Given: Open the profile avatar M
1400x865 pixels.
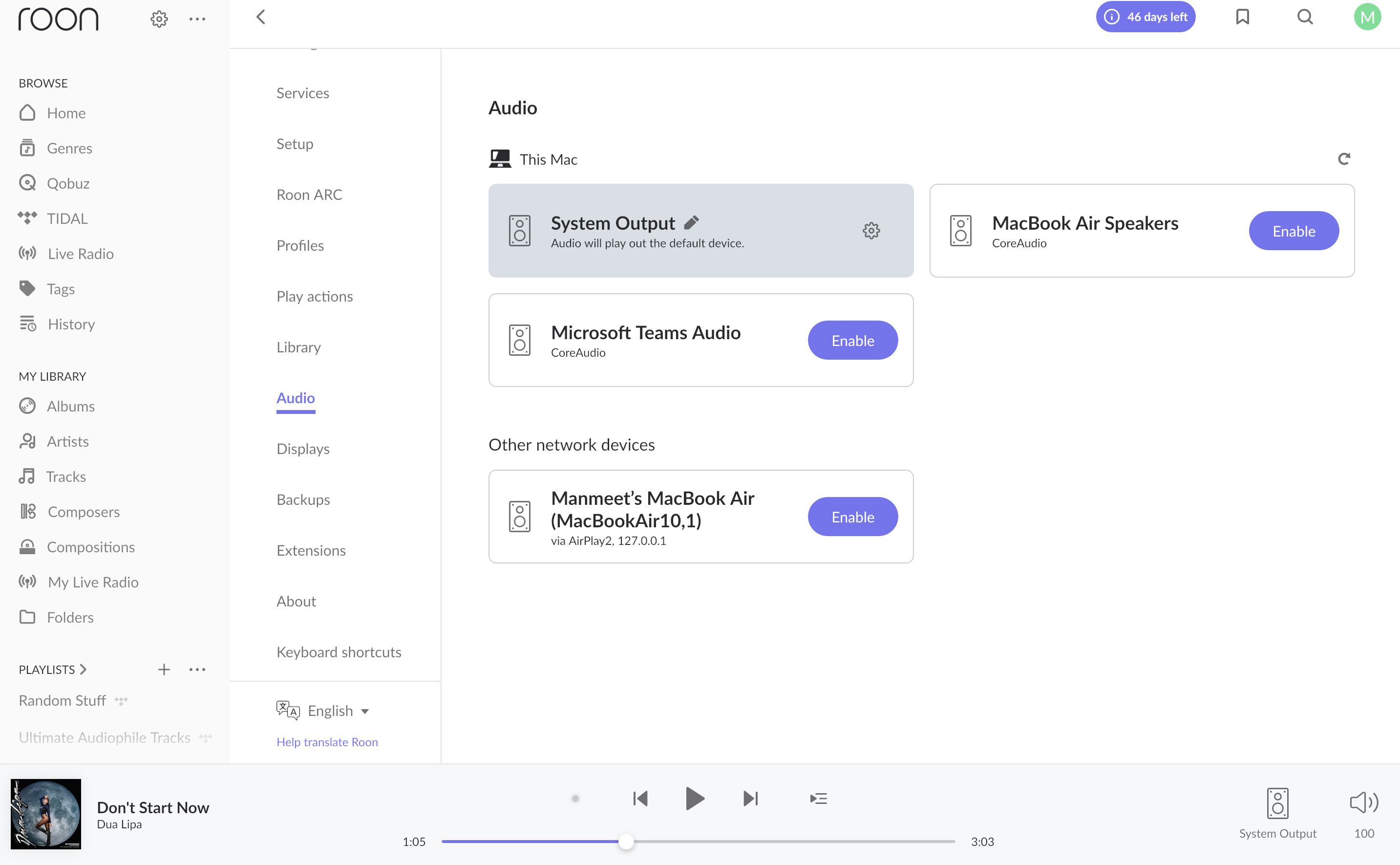Looking at the screenshot, I should pyautogui.click(x=1367, y=17).
